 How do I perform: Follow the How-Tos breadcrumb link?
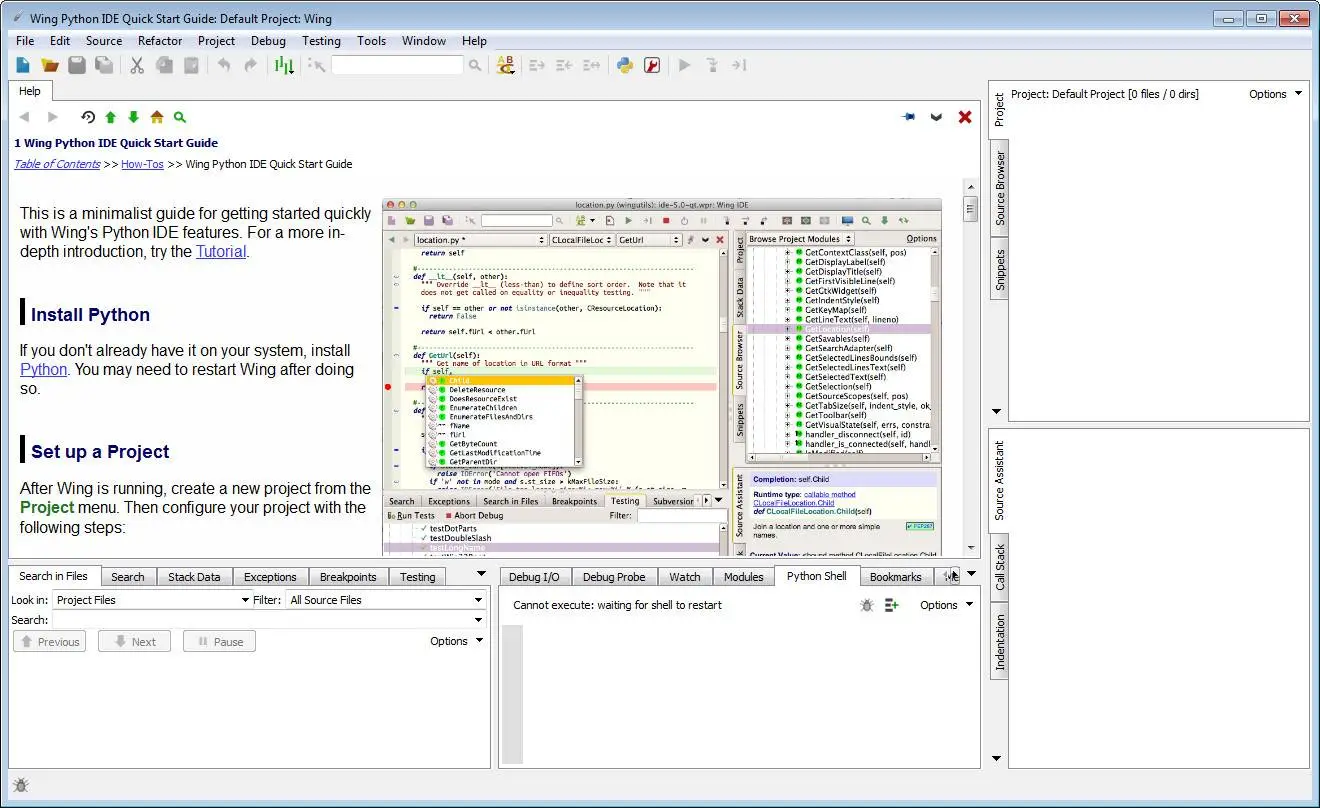(143, 164)
